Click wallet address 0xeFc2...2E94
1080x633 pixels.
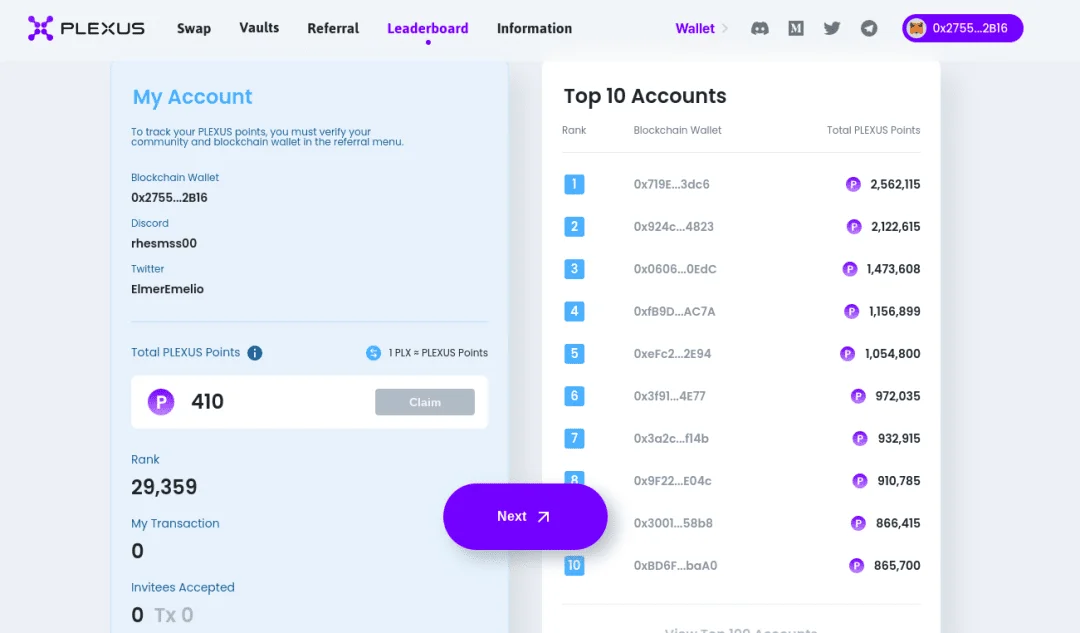[672, 353]
